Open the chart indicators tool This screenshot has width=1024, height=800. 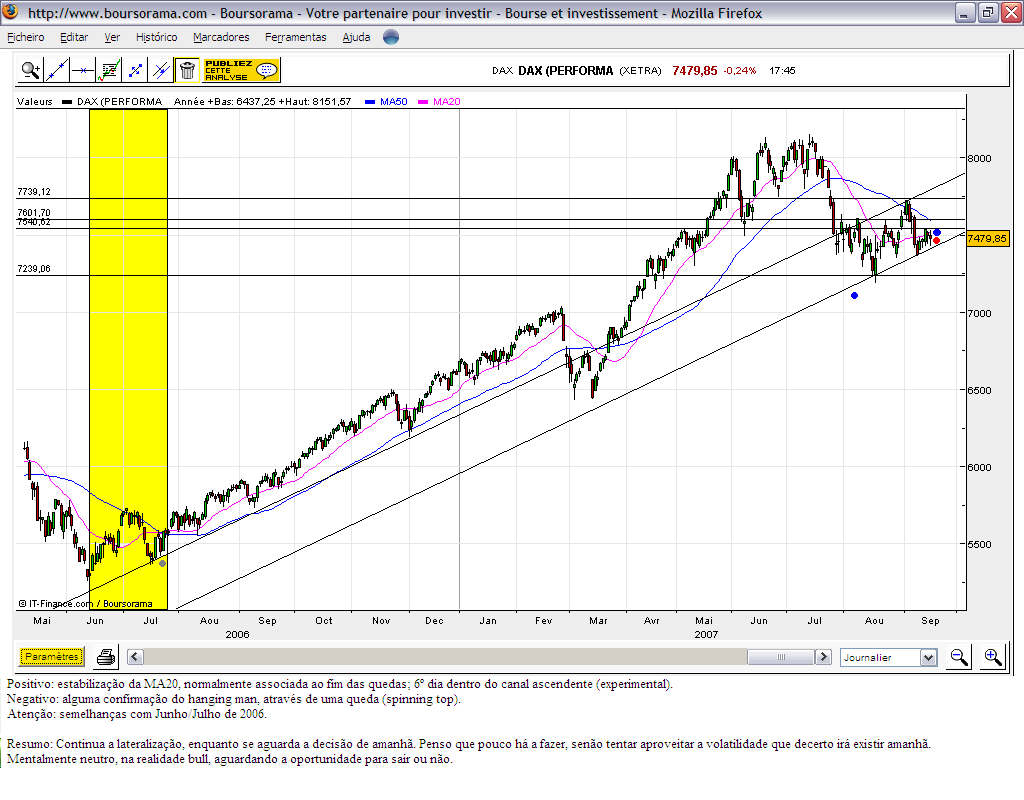108,70
